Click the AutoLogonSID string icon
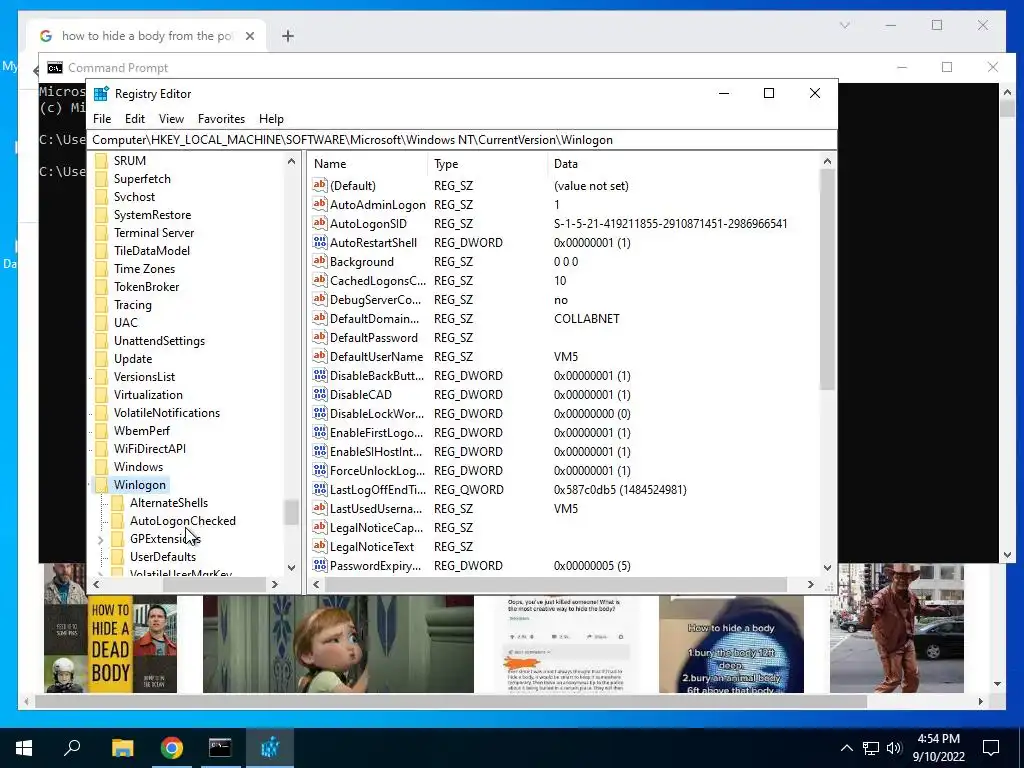The width and height of the screenshot is (1024, 768). point(319,223)
